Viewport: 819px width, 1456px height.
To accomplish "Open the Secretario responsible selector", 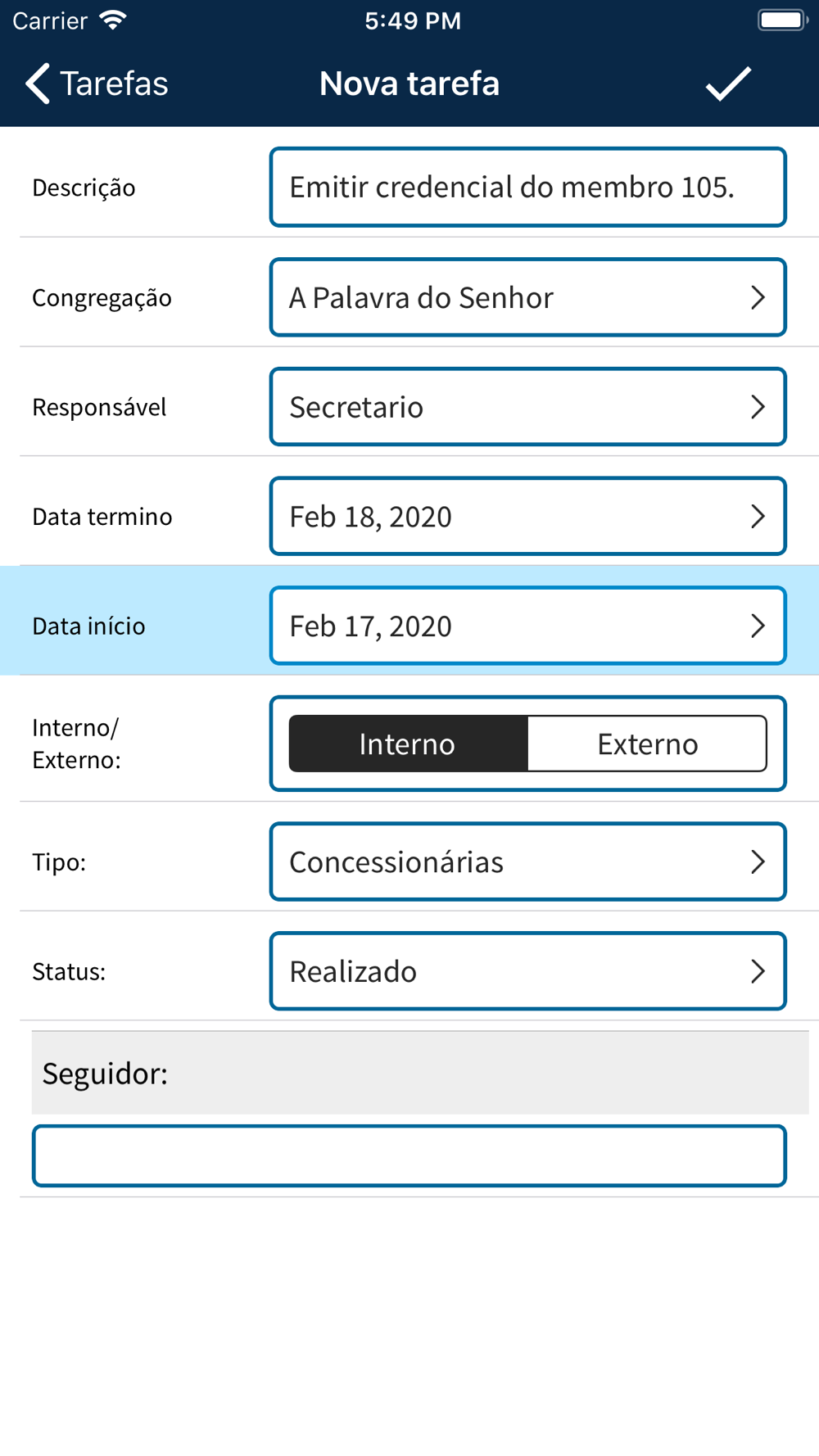I will 528,407.
